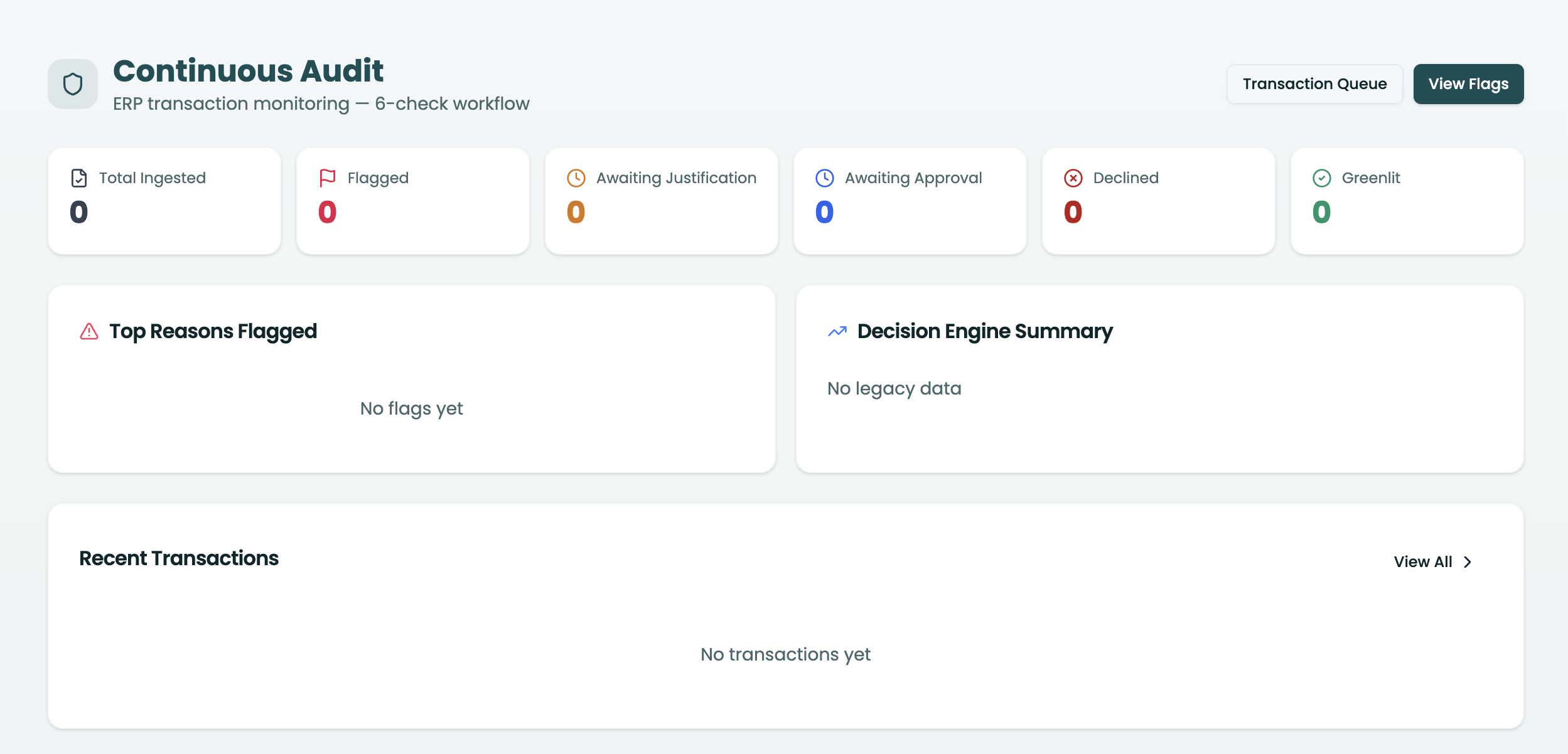
Task: Click the Flagged card label
Action: point(378,178)
